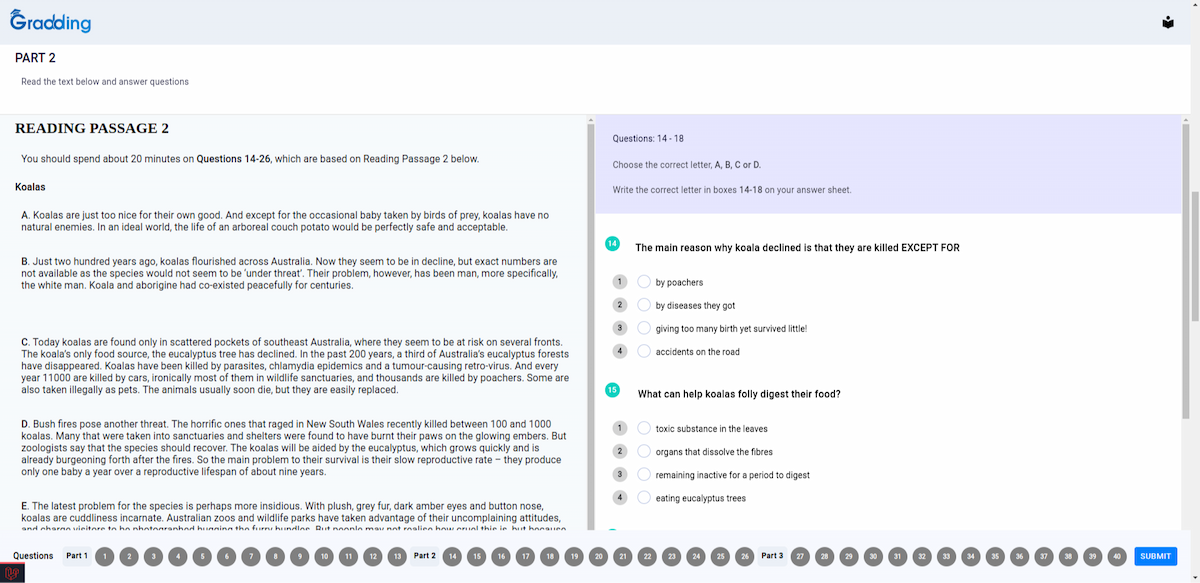
Task: Click paragraph C starting 'Today koalas are found'
Action: 295,367
